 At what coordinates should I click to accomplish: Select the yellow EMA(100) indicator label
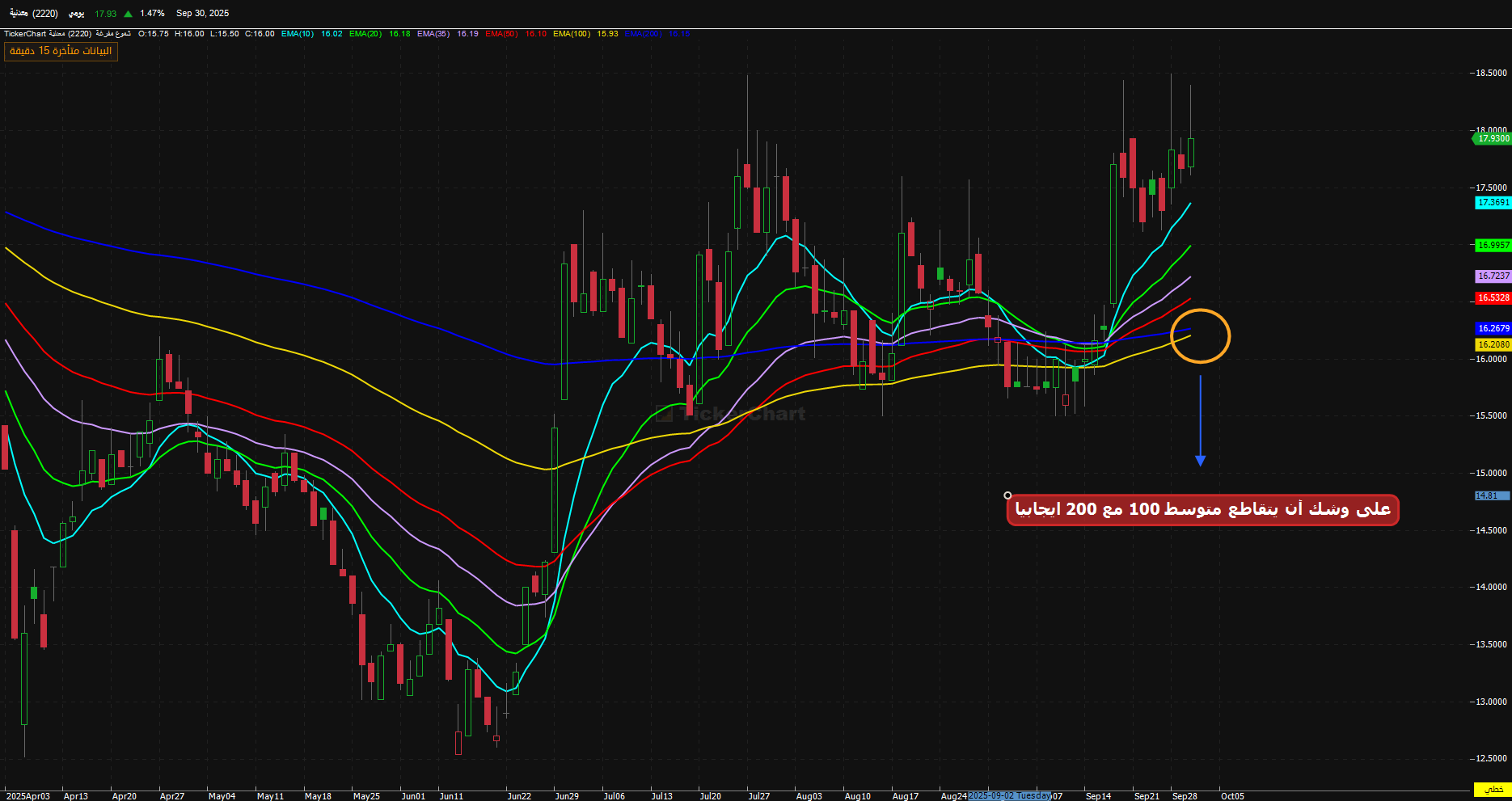coord(572,34)
